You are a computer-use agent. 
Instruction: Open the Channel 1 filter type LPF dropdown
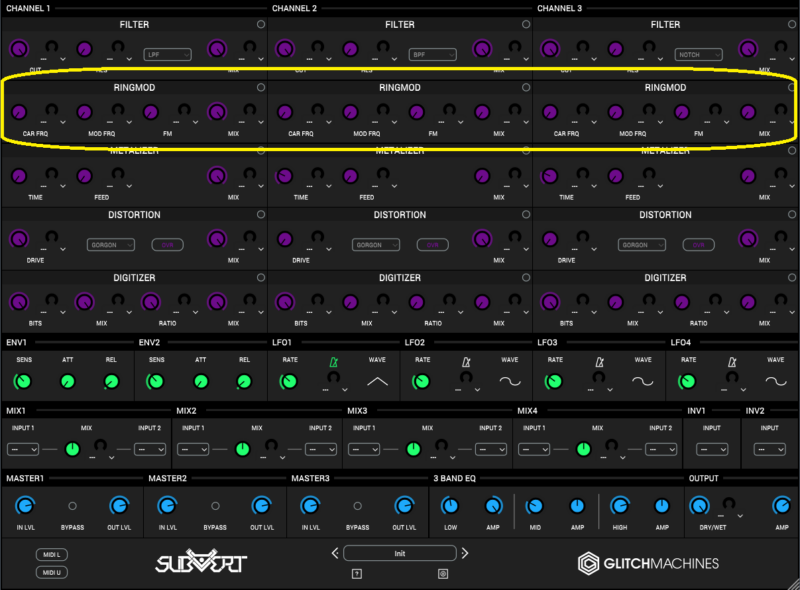pyautogui.click(x=167, y=54)
